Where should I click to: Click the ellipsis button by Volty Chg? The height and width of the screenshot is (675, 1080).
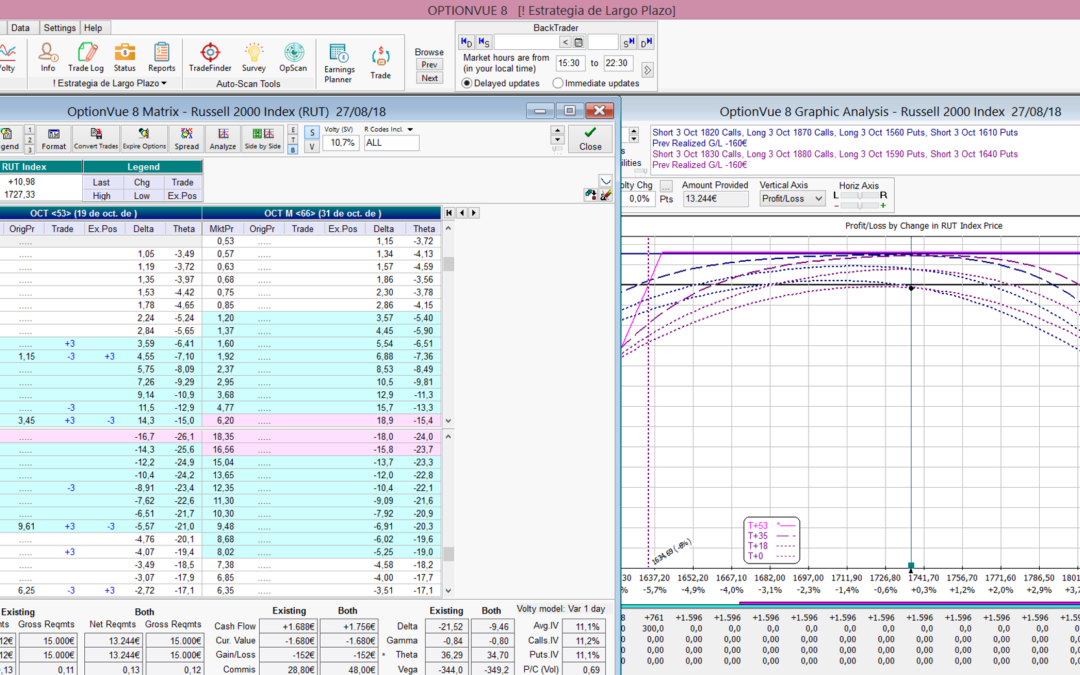(x=666, y=186)
